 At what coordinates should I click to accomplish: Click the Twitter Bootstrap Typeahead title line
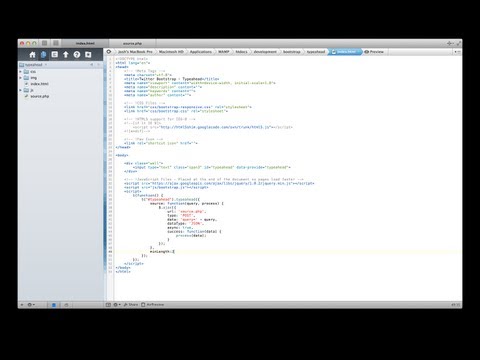click(172, 79)
